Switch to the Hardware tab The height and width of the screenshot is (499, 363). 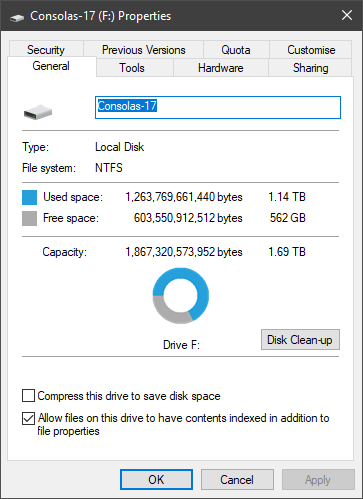(221, 68)
